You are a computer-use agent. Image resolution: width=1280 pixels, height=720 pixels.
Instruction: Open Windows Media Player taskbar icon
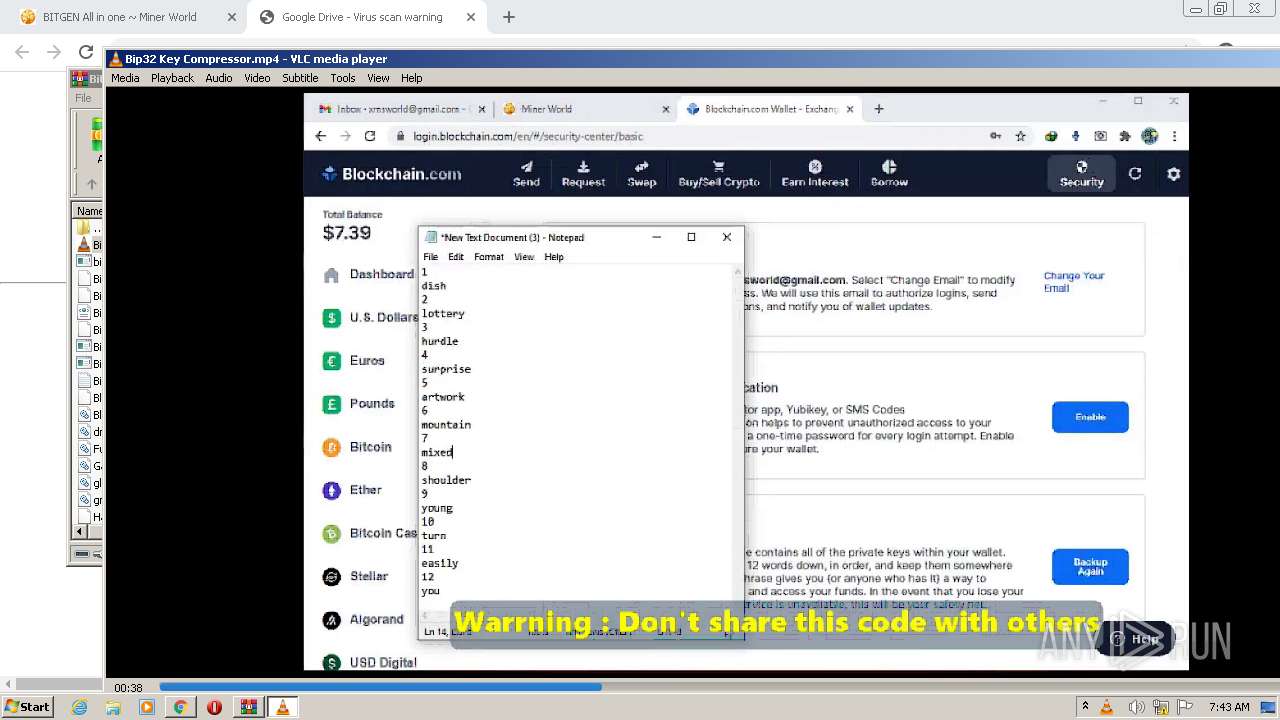pos(147,707)
